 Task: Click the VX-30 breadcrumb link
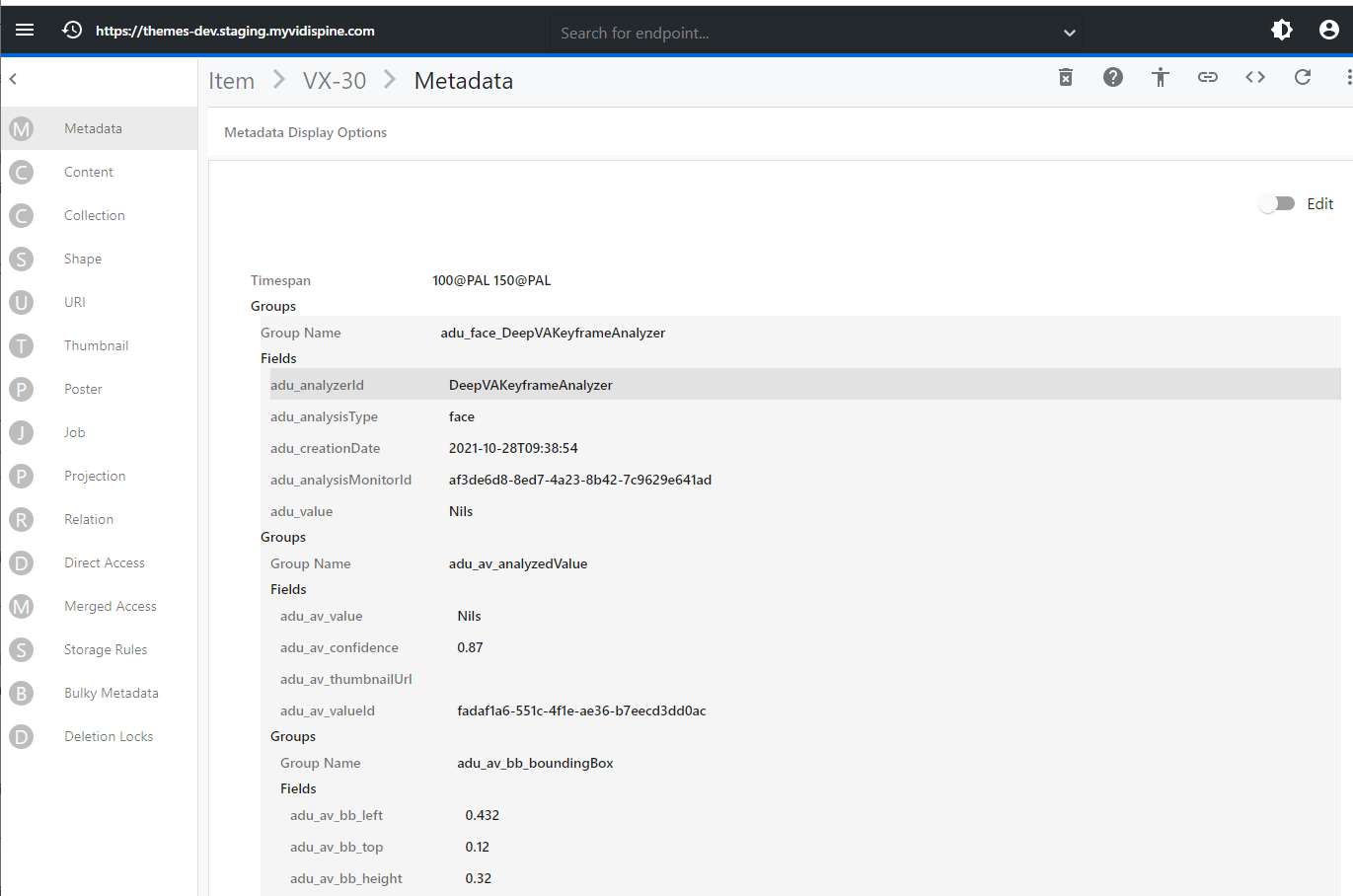[x=335, y=81]
